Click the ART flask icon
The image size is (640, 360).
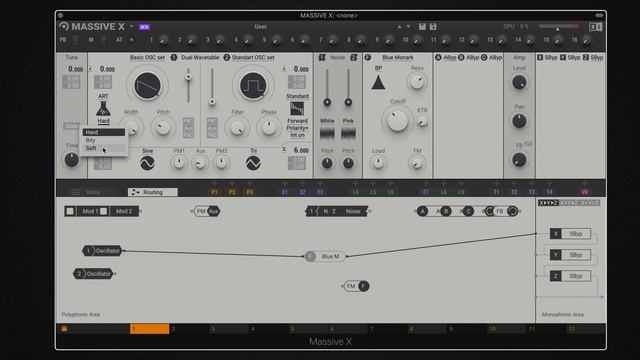coord(103,109)
